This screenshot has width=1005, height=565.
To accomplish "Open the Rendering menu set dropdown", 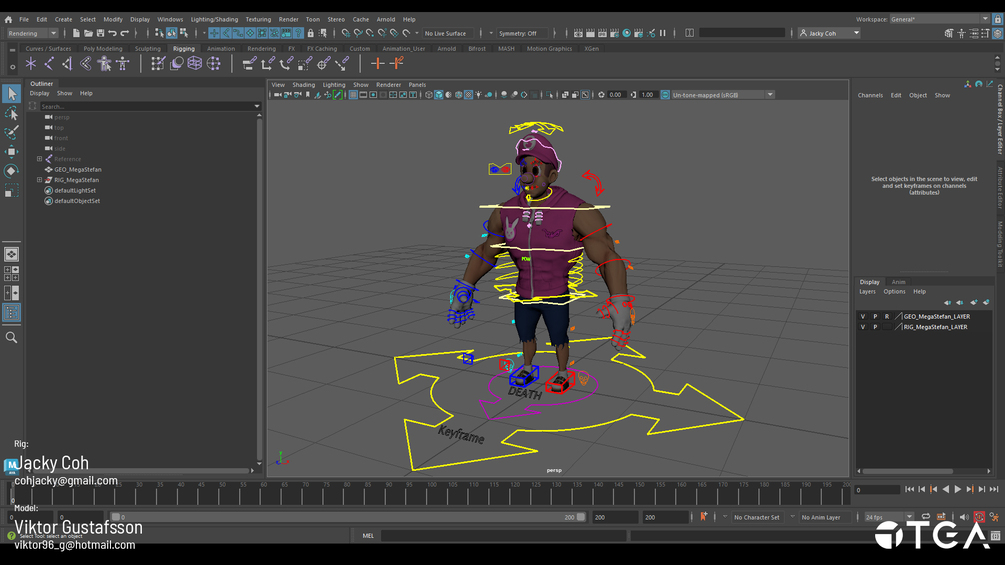I will (32, 33).
